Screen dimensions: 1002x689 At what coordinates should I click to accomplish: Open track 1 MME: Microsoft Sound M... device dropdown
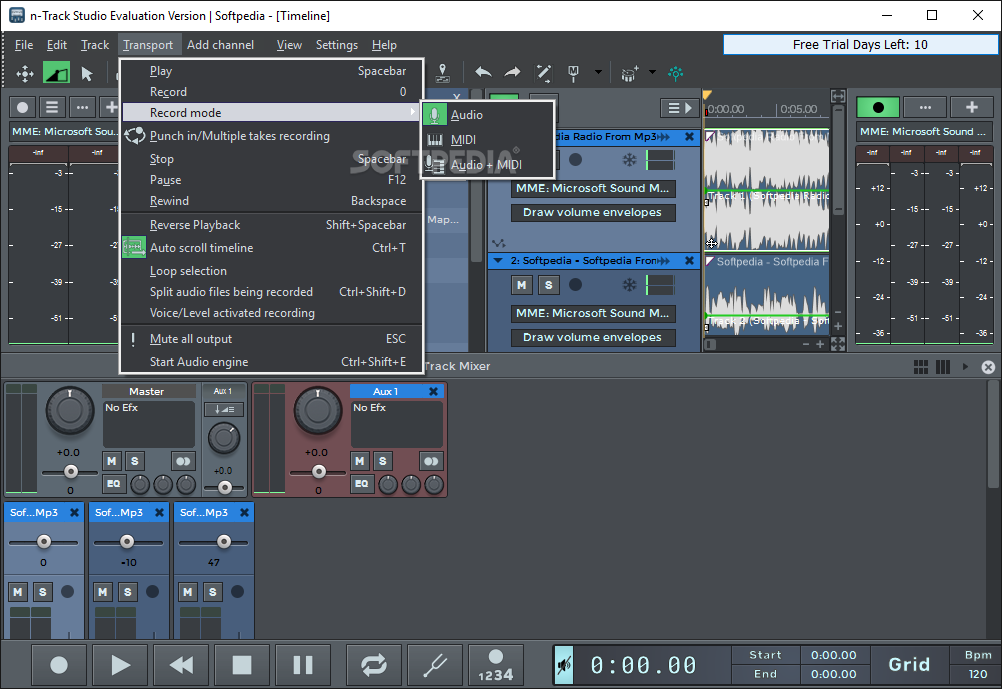[x=593, y=189]
